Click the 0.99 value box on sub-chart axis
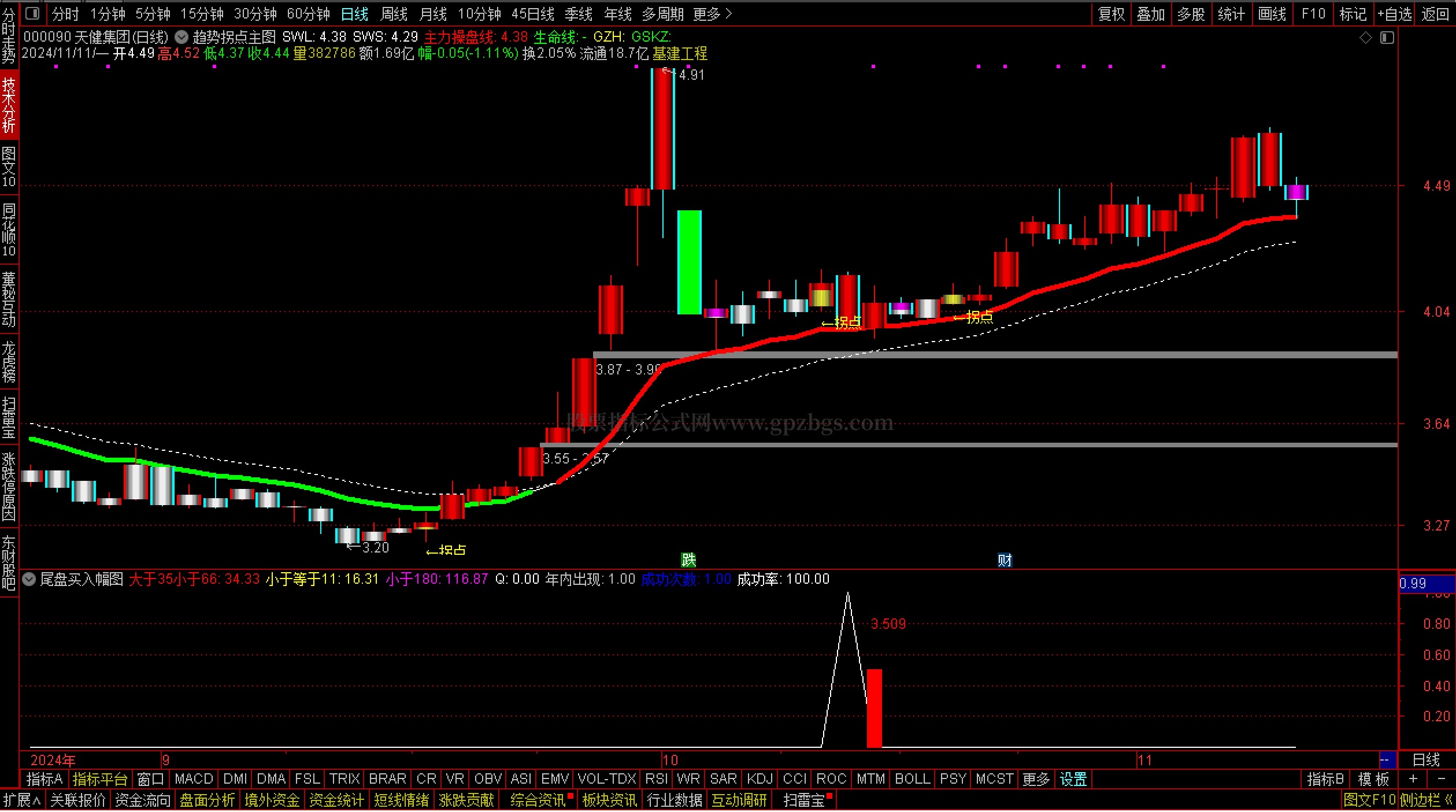Screen dimensions: 1456x812 [x=1426, y=583]
